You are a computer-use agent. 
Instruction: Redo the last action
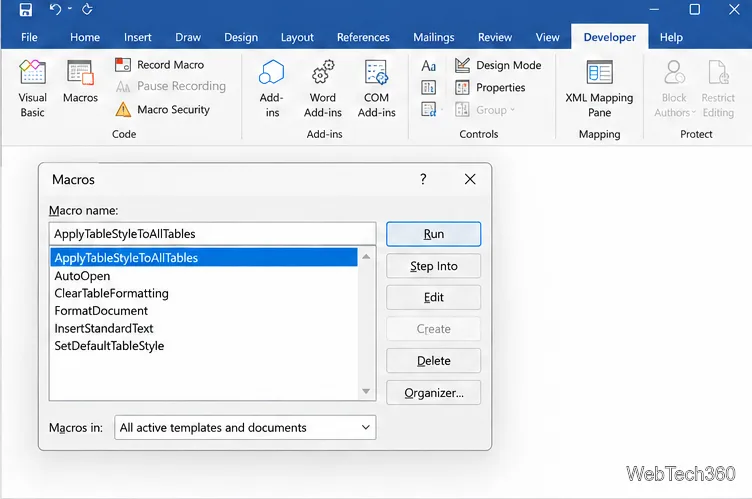tap(87, 9)
